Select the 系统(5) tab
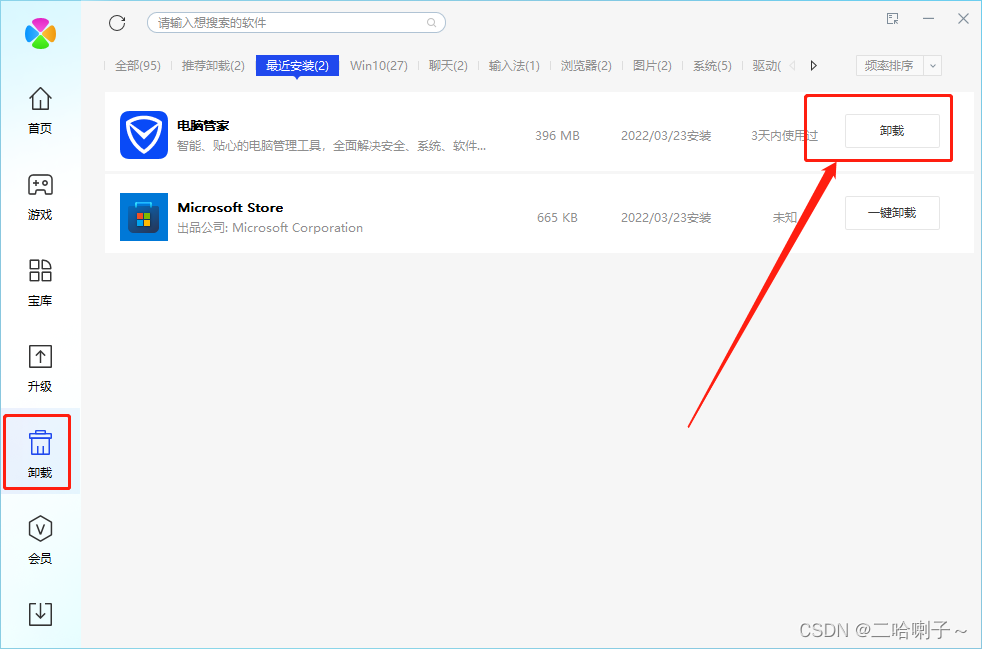The height and width of the screenshot is (649, 982). [712, 66]
